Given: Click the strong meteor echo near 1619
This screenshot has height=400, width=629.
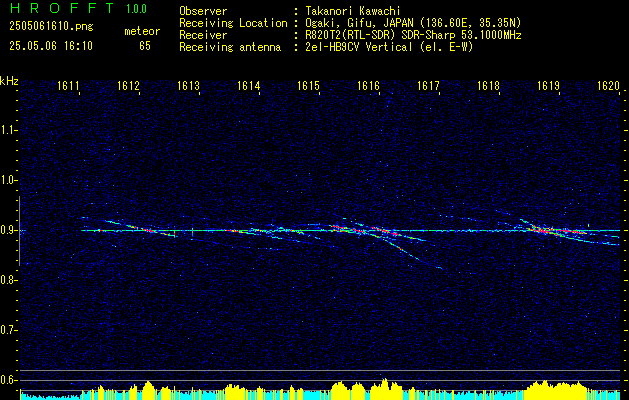Looking at the screenshot, I should [x=556, y=230].
